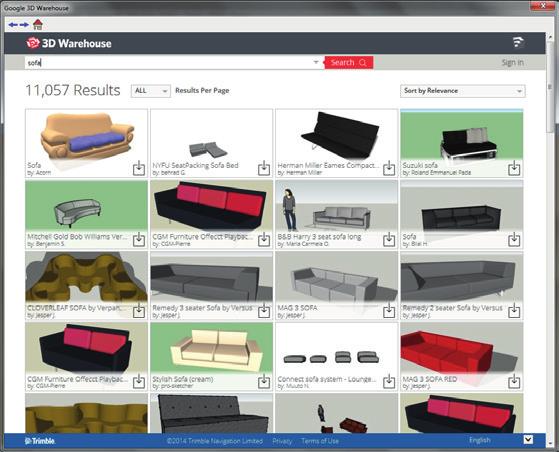Image resolution: width=559 pixels, height=452 pixels.
Task: Download Herman Miller Eames Compact model
Action: 389,168
